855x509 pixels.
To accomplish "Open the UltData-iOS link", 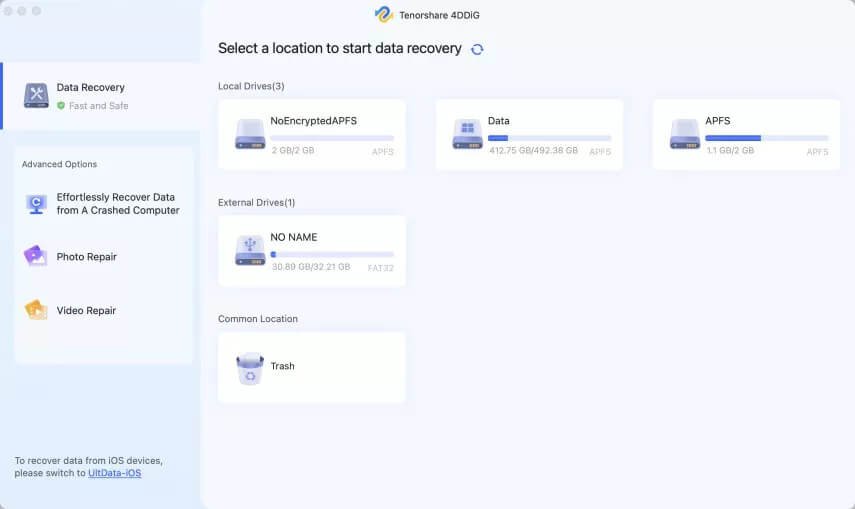I will 115,473.
